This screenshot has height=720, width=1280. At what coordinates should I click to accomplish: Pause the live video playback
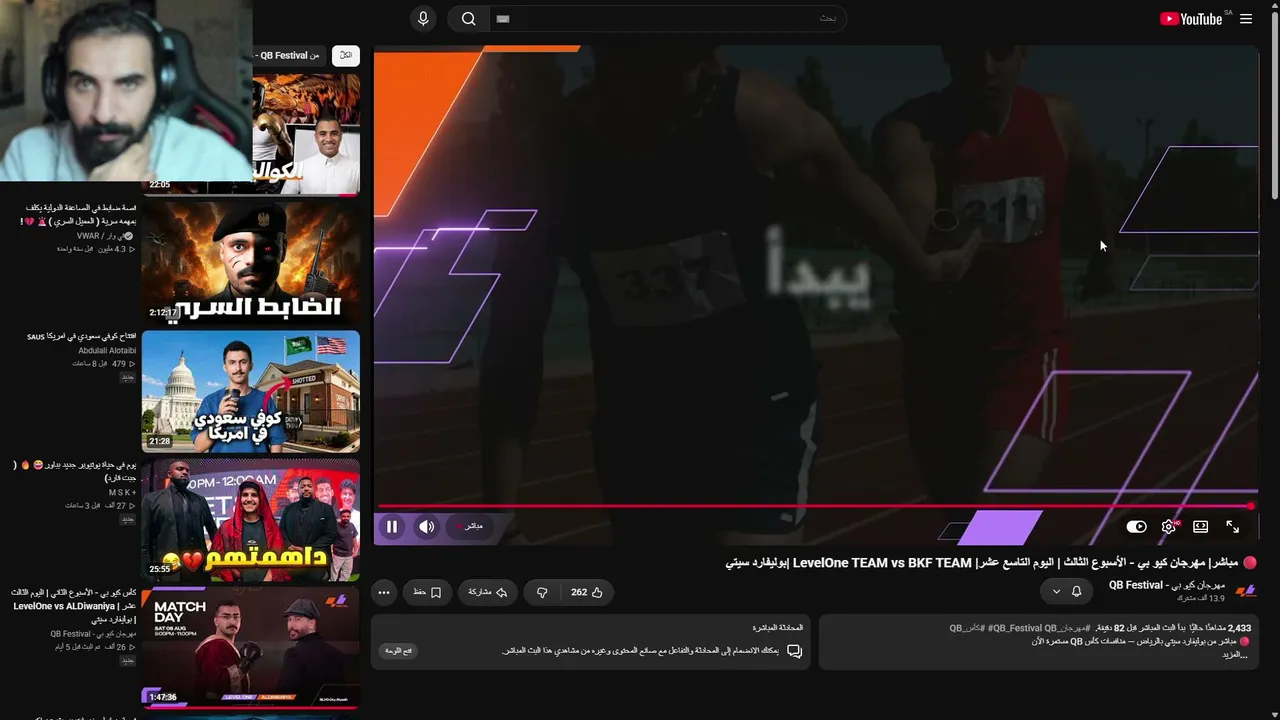click(x=392, y=526)
